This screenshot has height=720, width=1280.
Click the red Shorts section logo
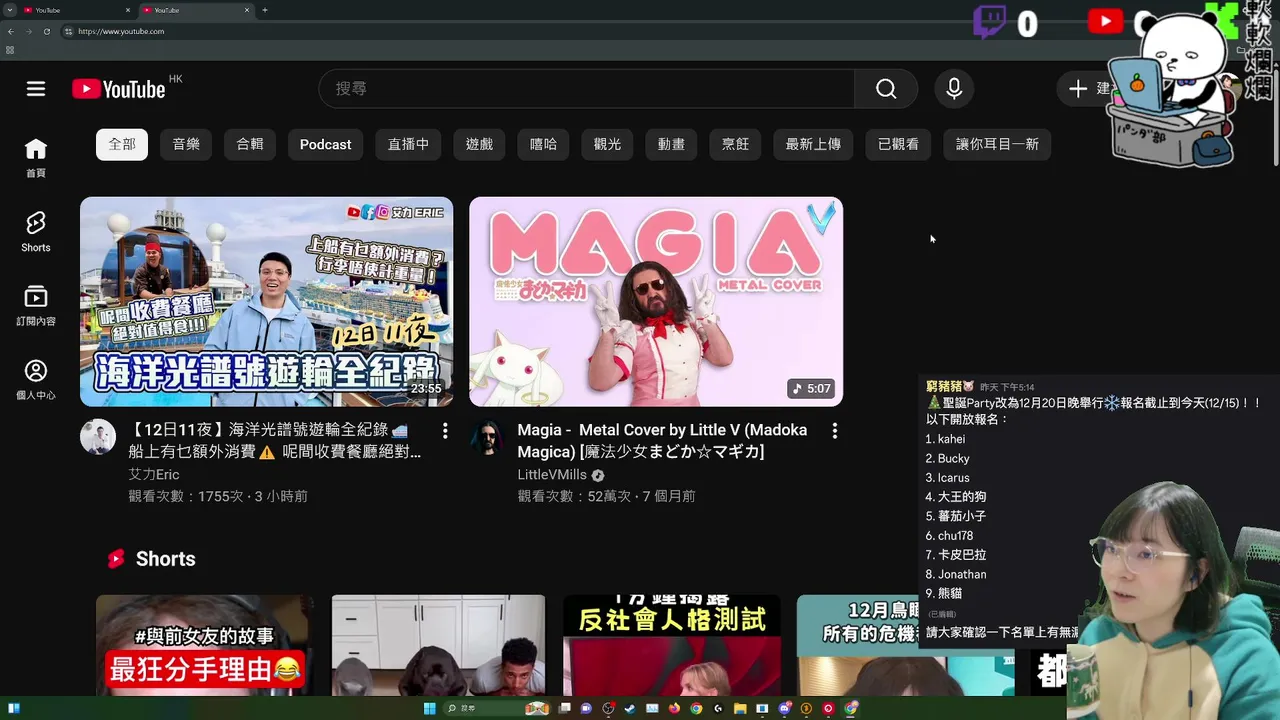pos(116,559)
